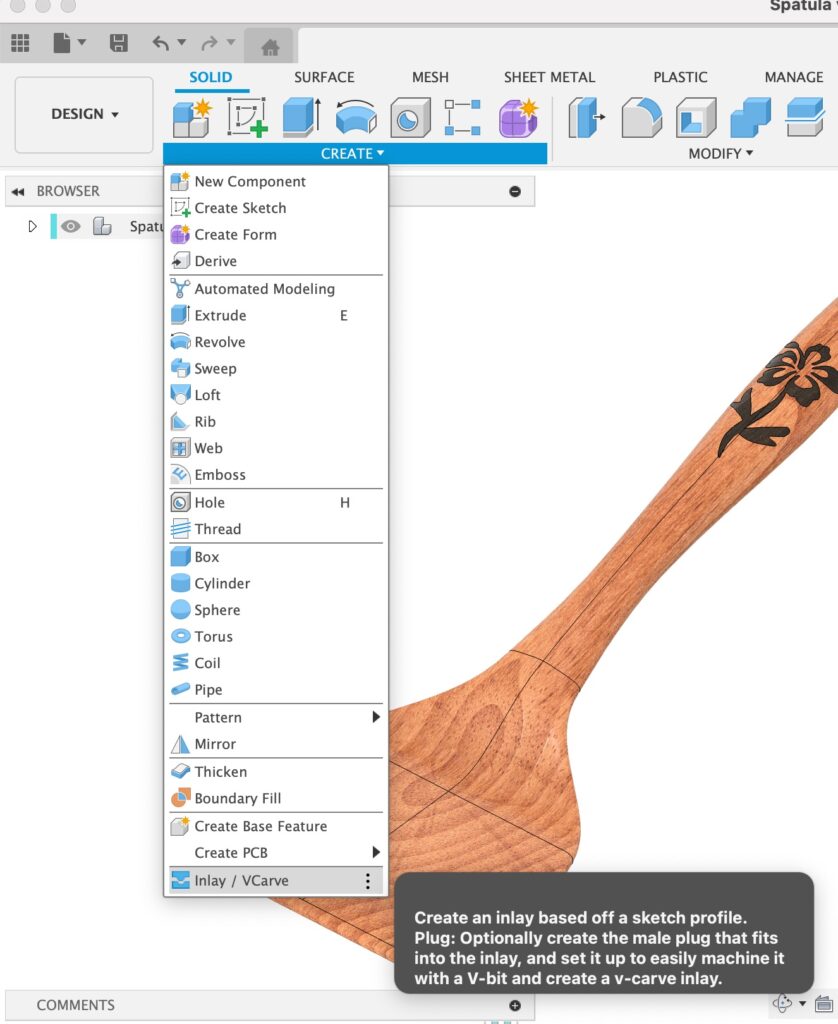The width and height of the screenshot is (838, 1024).
Task: Expand the Spatula component tree node
Action: coord(32,227)
